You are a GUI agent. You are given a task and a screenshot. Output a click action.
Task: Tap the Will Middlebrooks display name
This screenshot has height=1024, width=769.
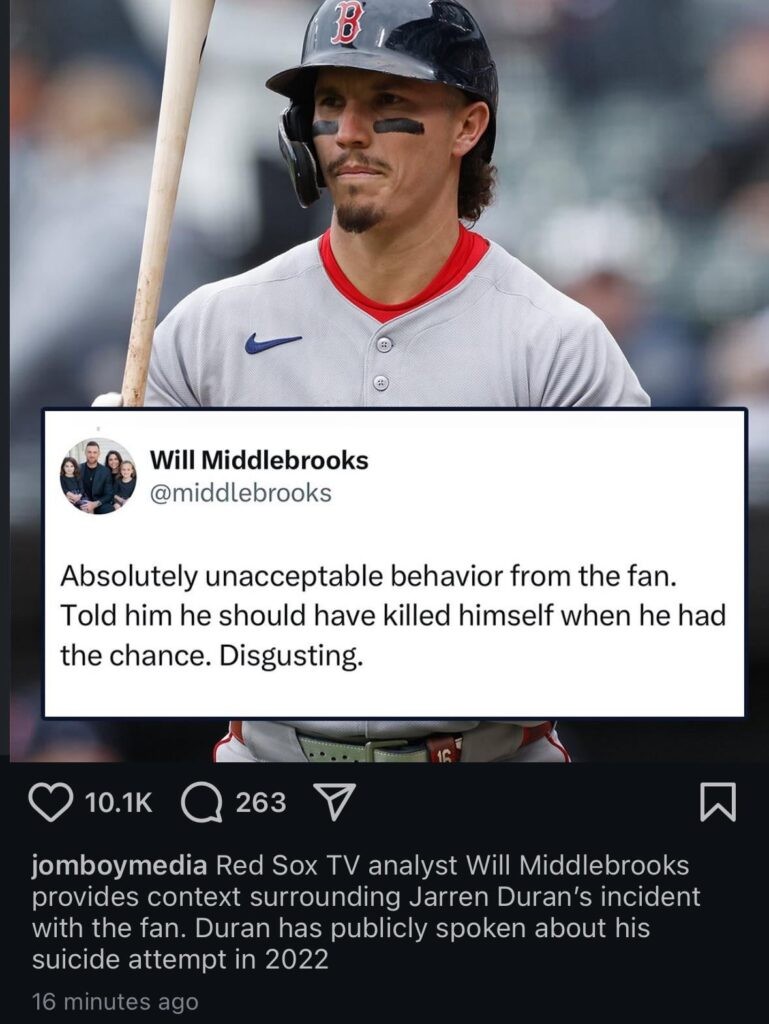coord(259,460)
